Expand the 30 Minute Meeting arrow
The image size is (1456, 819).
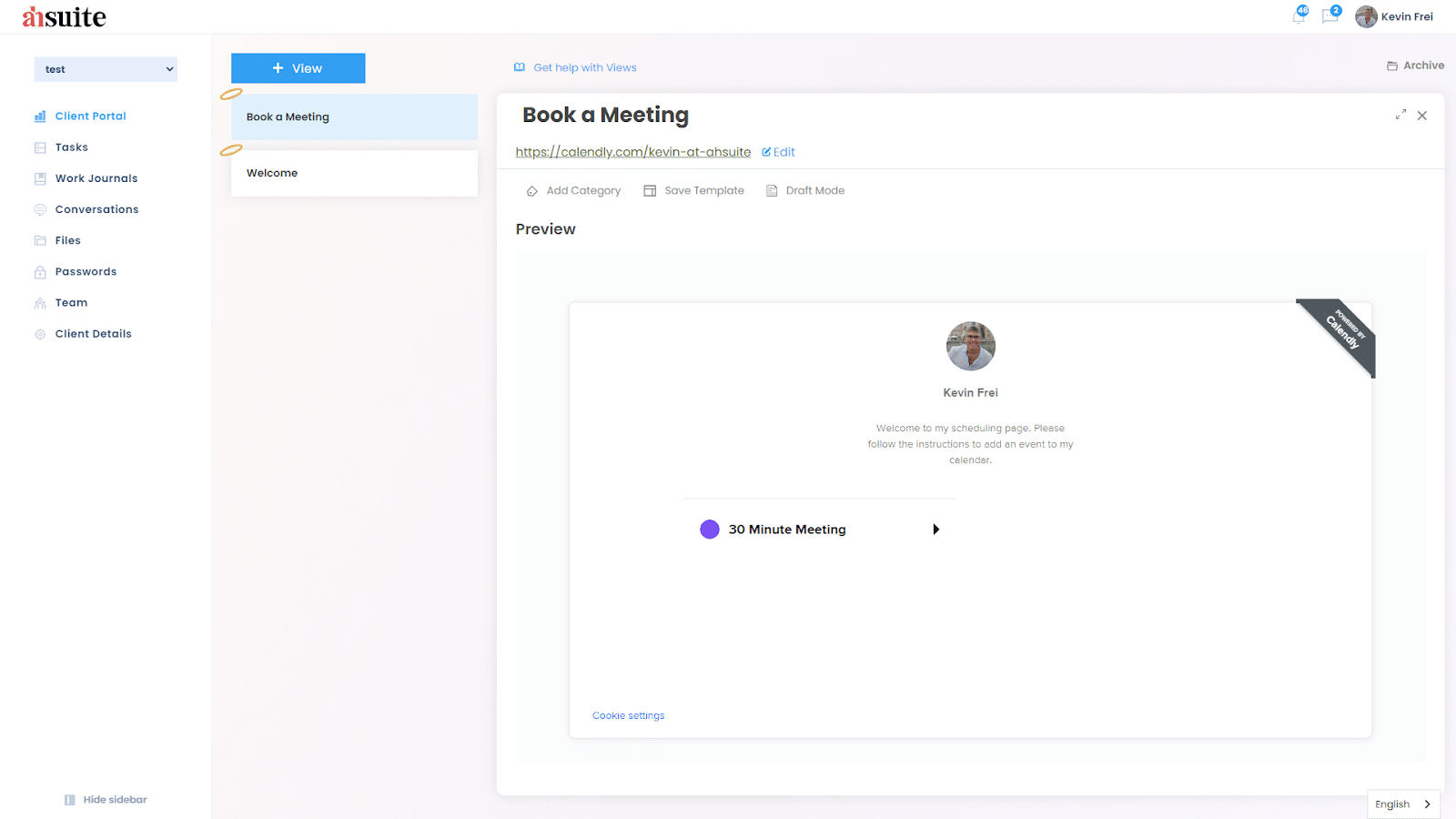pos(935,530)
